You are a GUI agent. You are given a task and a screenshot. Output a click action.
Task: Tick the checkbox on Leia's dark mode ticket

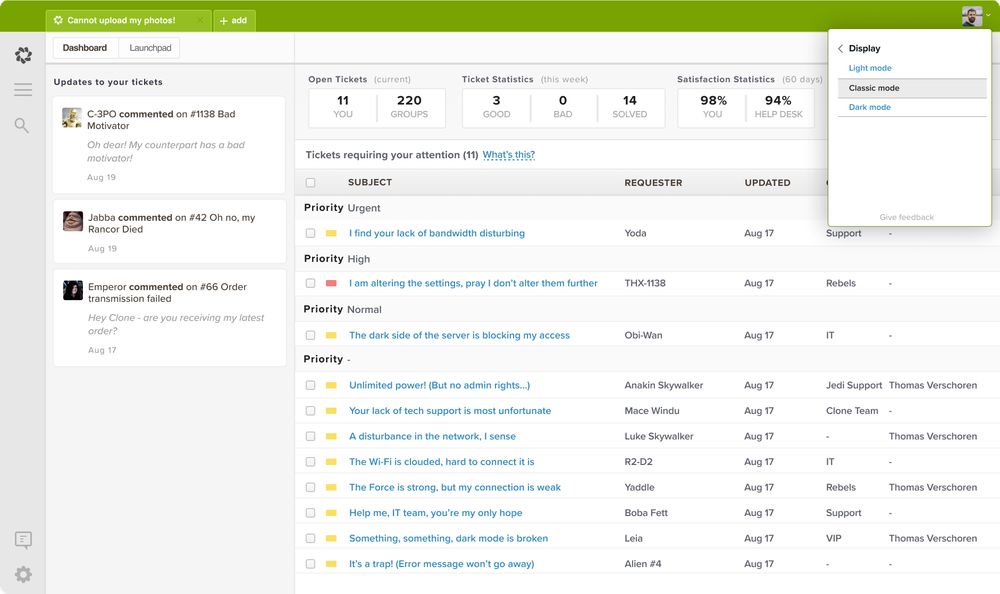click(310, 537)
